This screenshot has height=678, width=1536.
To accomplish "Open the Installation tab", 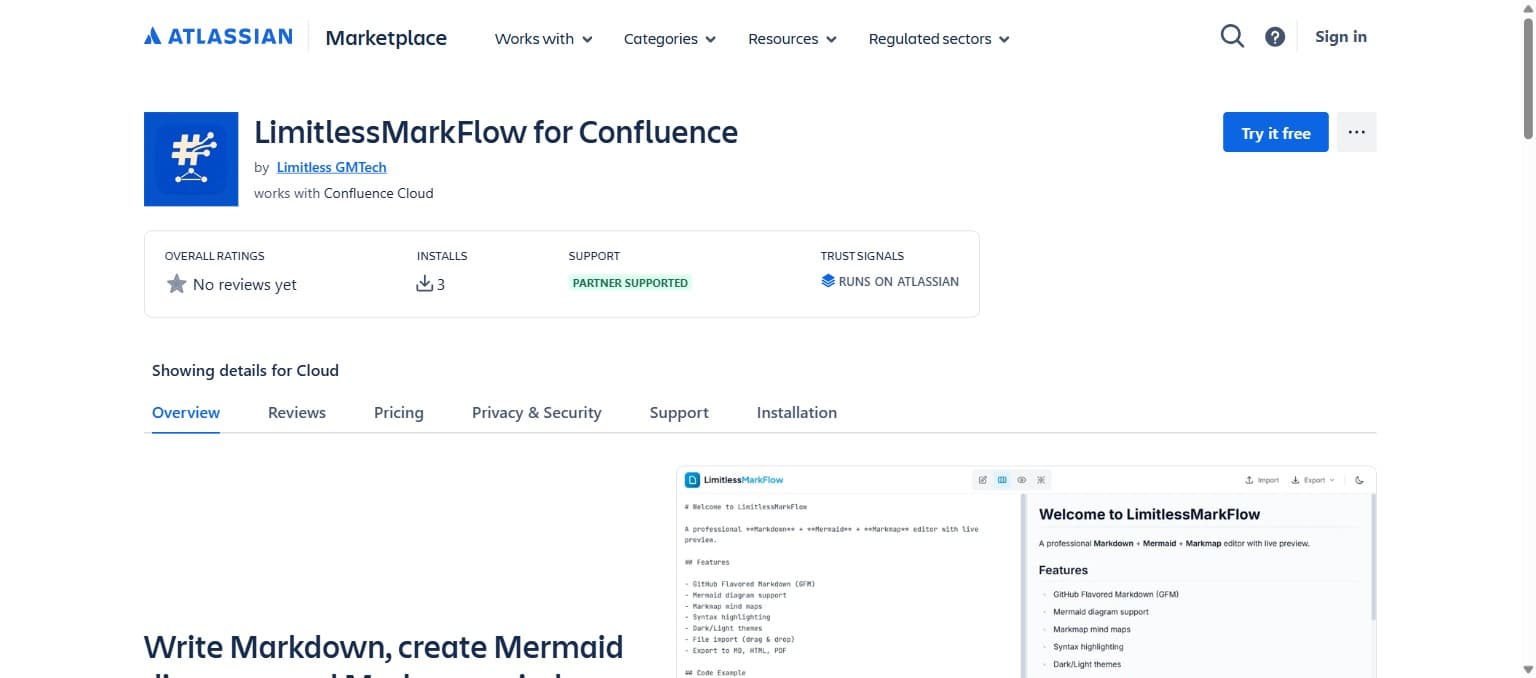I will (x=796, y=412).
